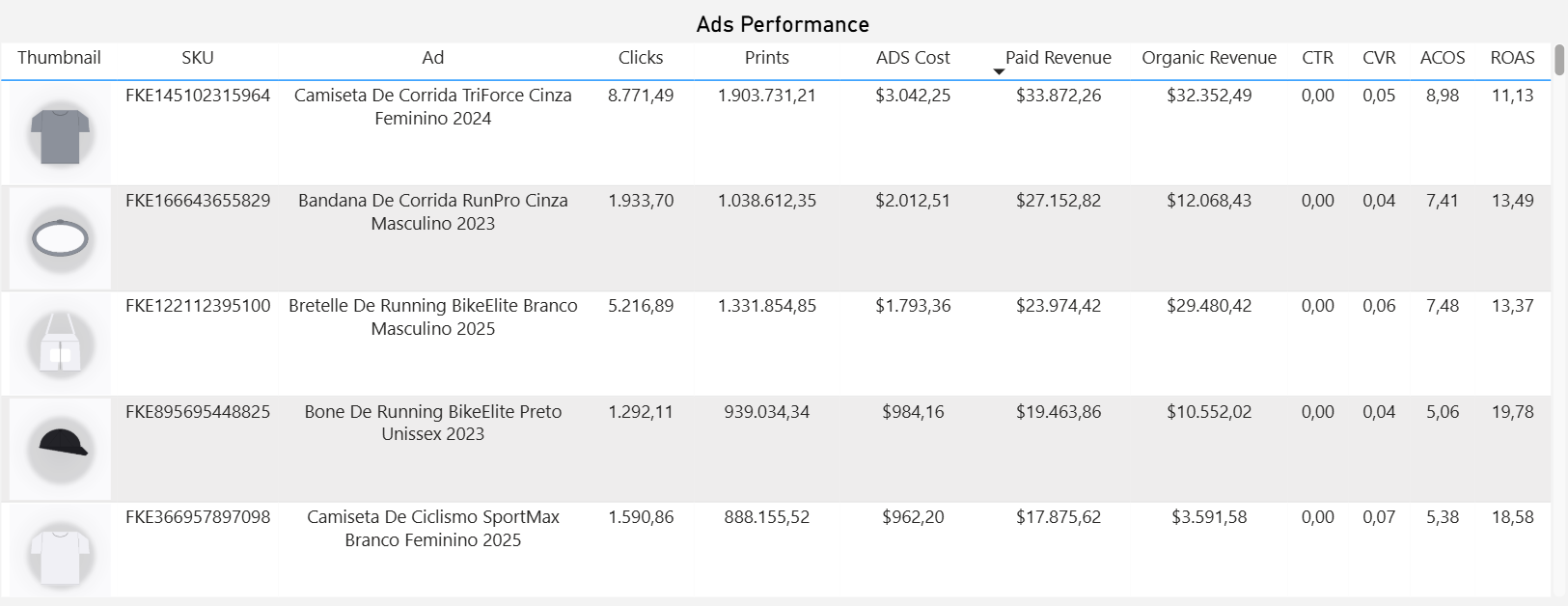Sort the table by ADS Cost
This screenshot has height=606, width=1568.
[x=912, y=58]
